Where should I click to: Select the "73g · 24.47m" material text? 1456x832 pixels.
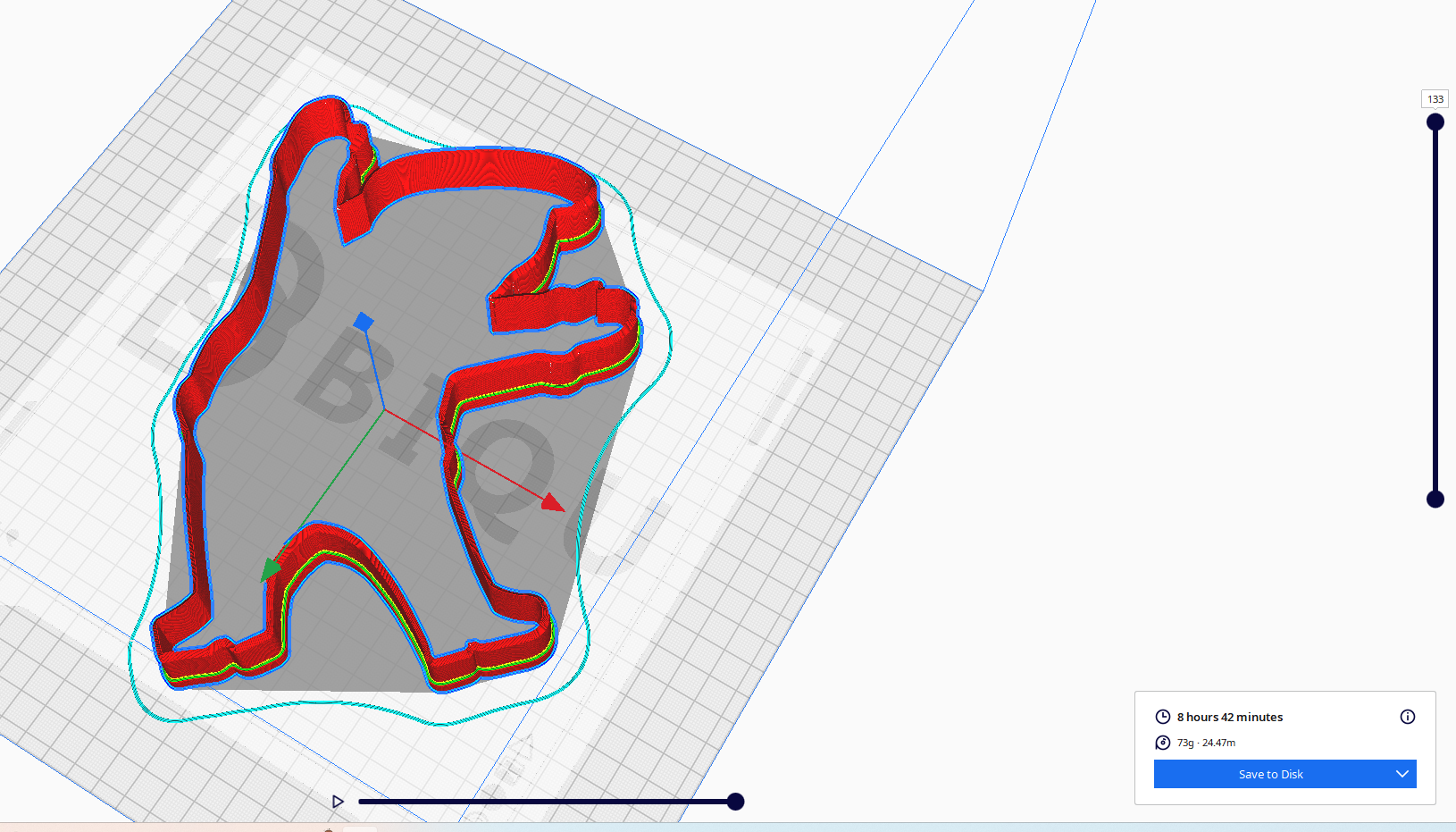(x=1206, y=743)
